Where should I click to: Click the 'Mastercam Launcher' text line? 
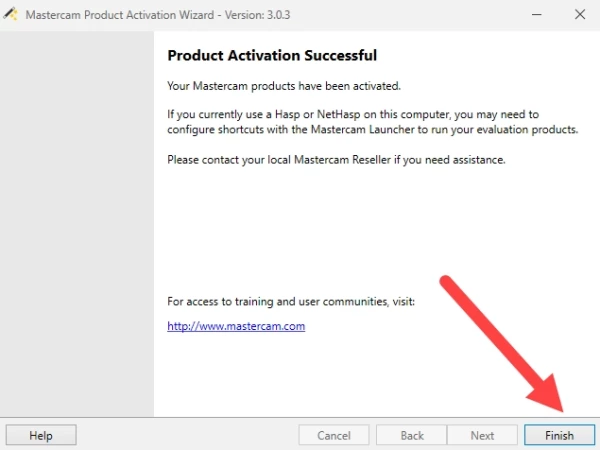point(372,130)
